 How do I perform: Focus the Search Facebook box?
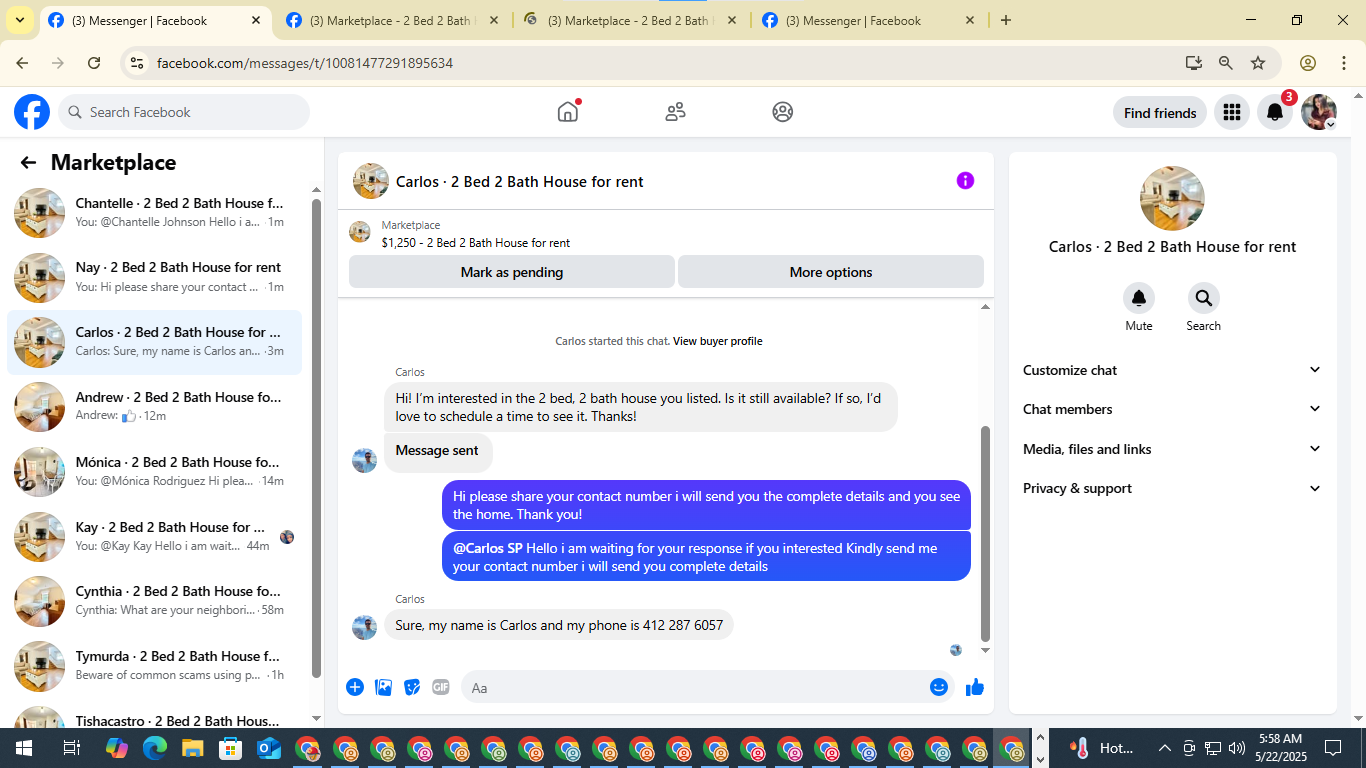[x=184, y=112]
